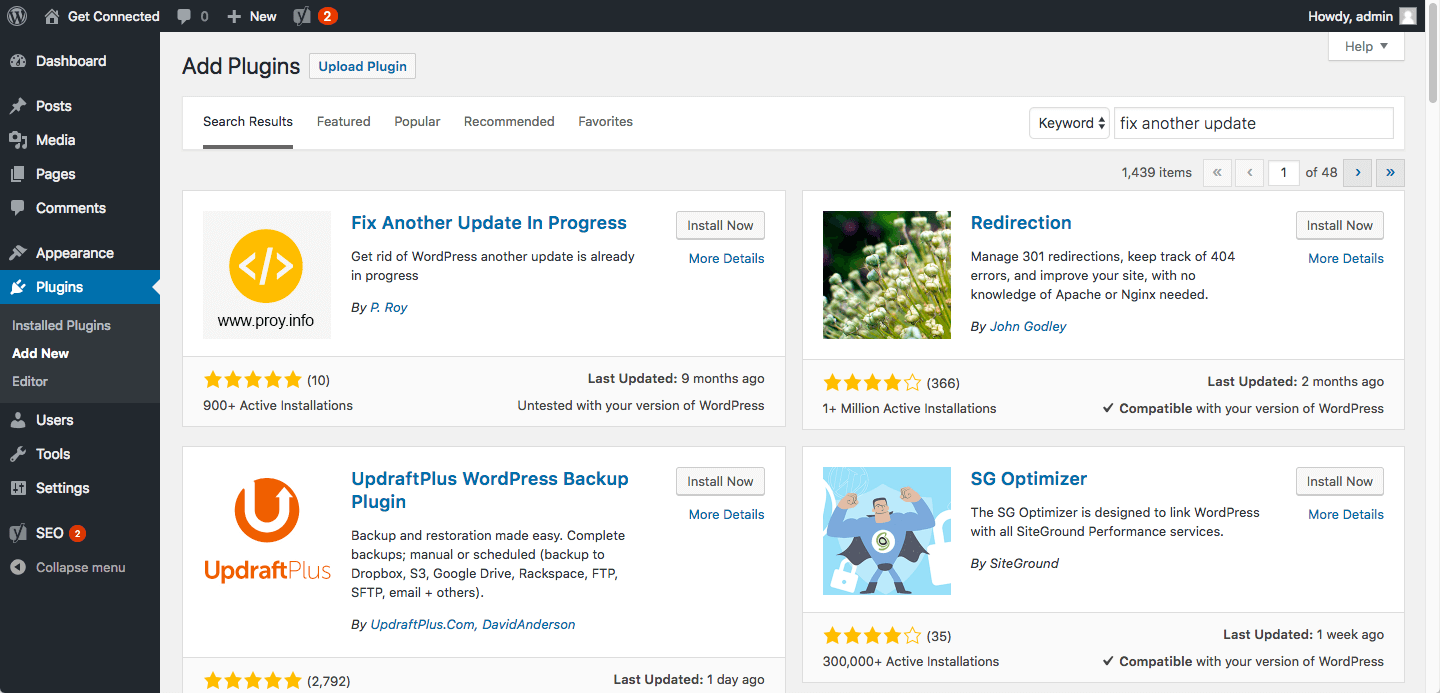Click the Posts pushpin icon
Viewport: 1440px width, 693px height.
tap(18, 106)
